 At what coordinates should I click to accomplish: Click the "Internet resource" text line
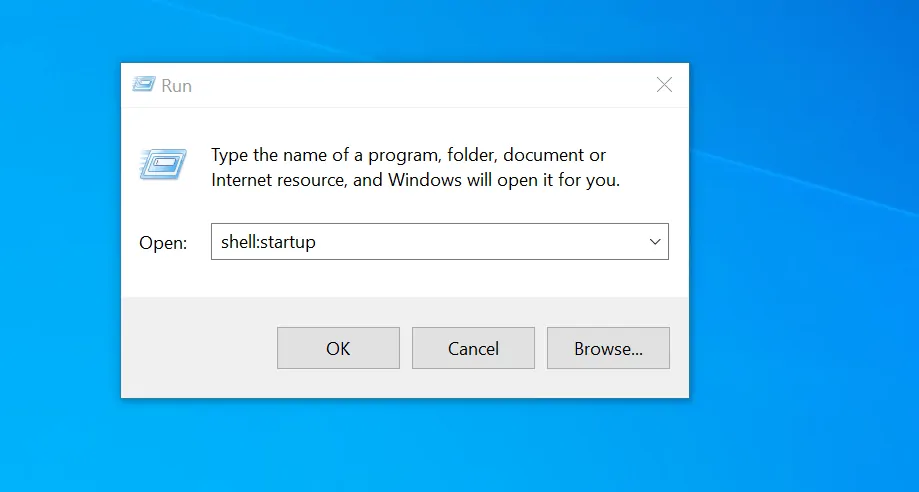tap(277, 181)
